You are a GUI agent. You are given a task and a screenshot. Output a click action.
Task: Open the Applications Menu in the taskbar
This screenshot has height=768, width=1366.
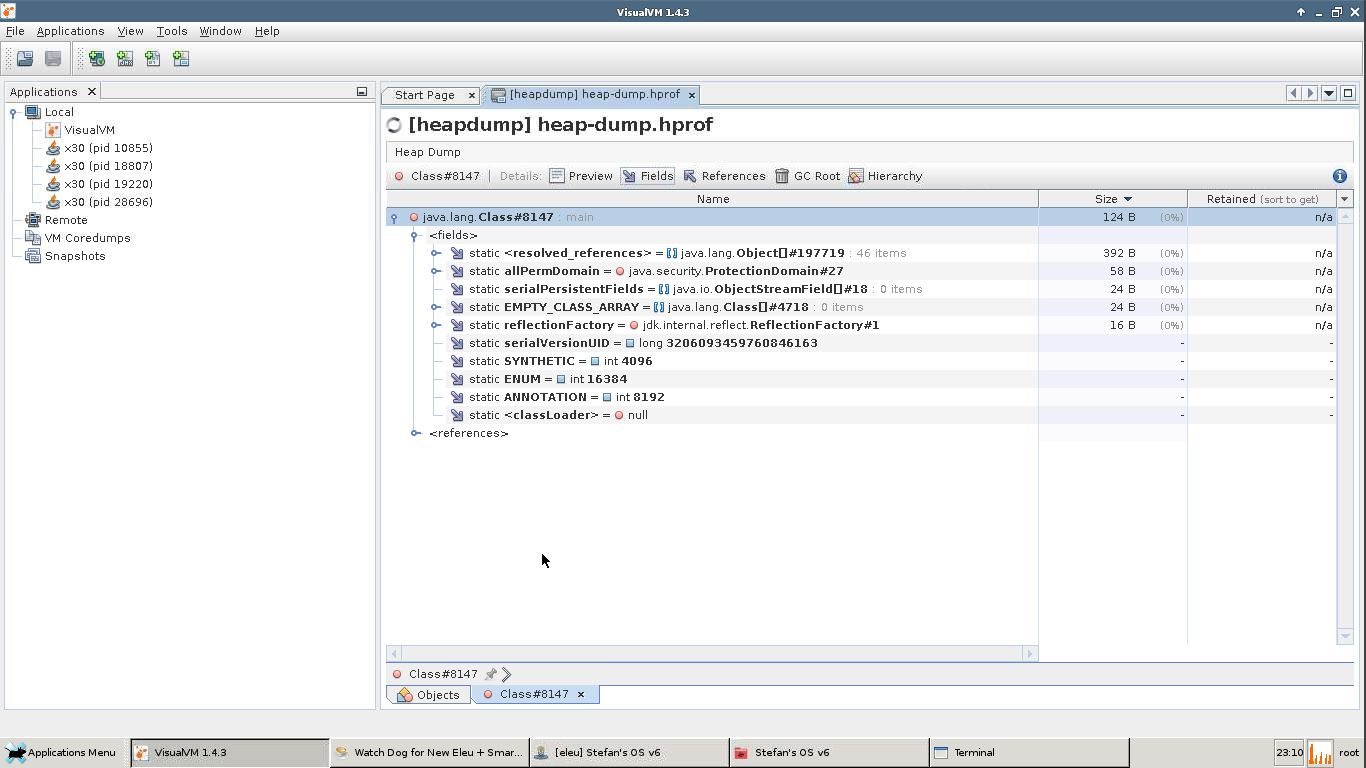pyautogui.click(x=62, y=752)
